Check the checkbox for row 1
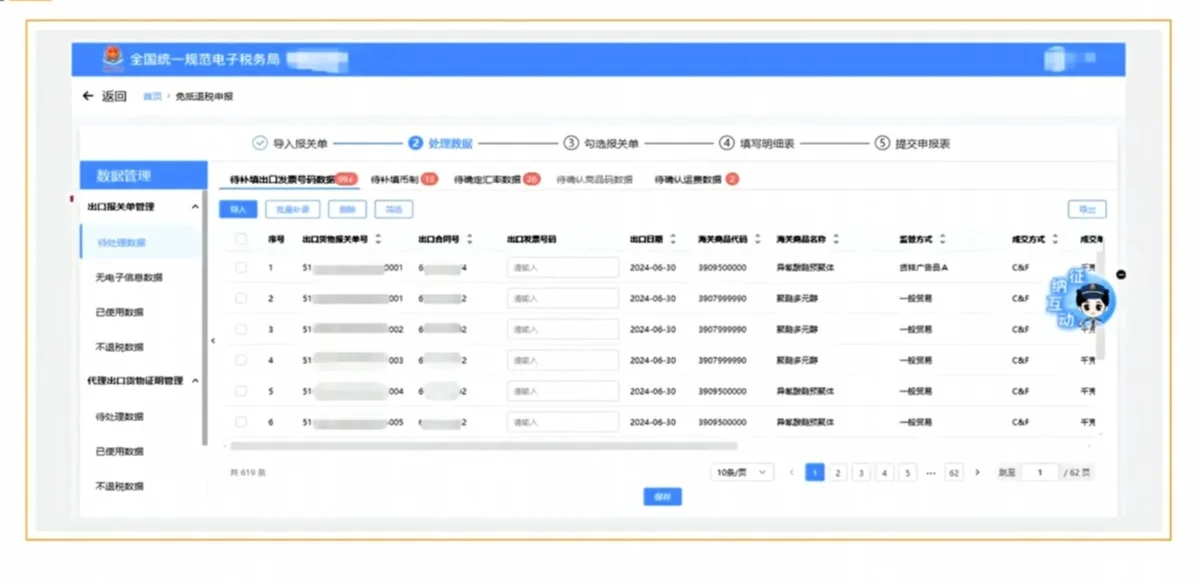Viewport: 1199px width, 583px height. [241, 267]
